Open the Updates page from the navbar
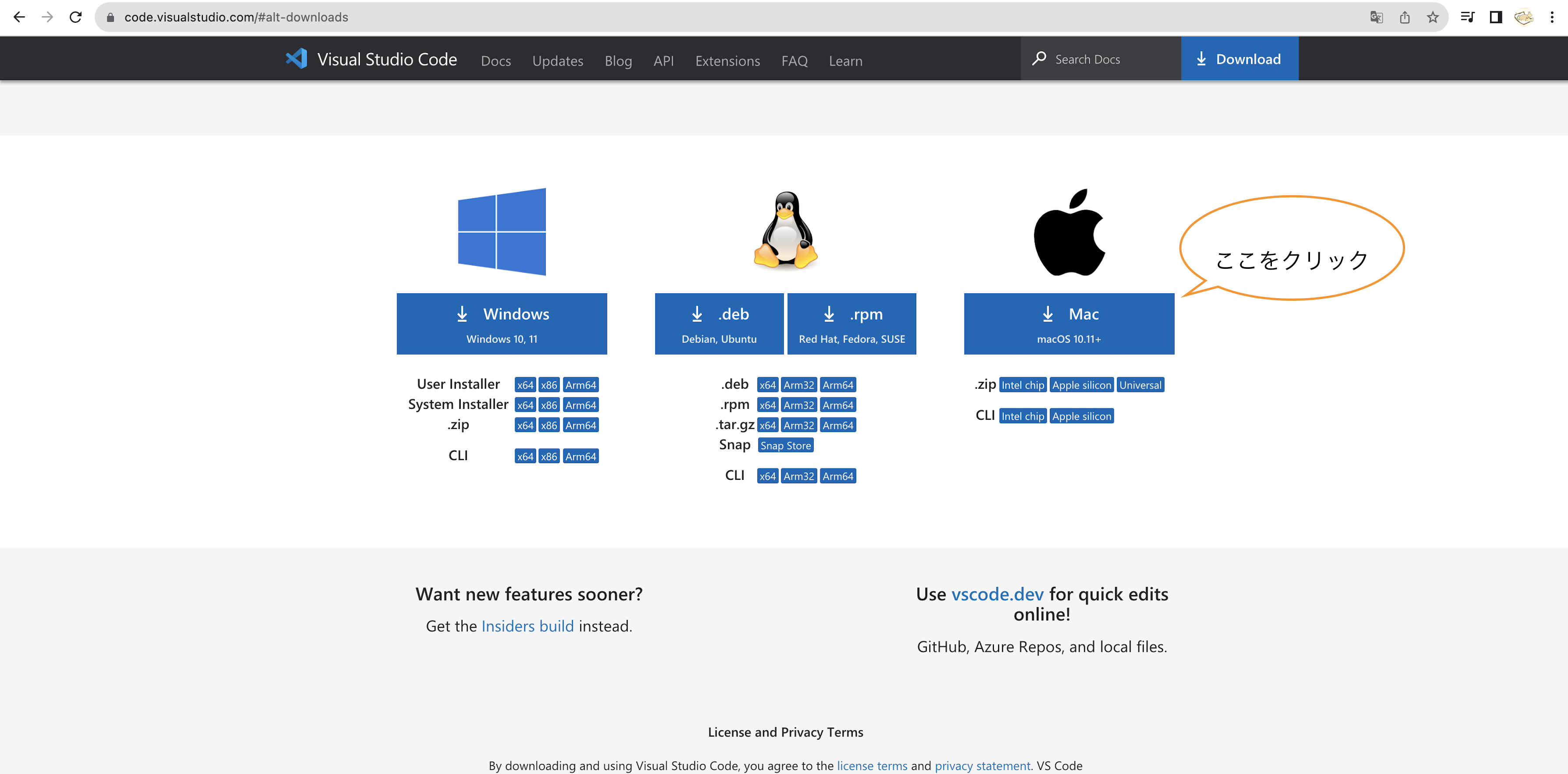 [x=557, y=60]
